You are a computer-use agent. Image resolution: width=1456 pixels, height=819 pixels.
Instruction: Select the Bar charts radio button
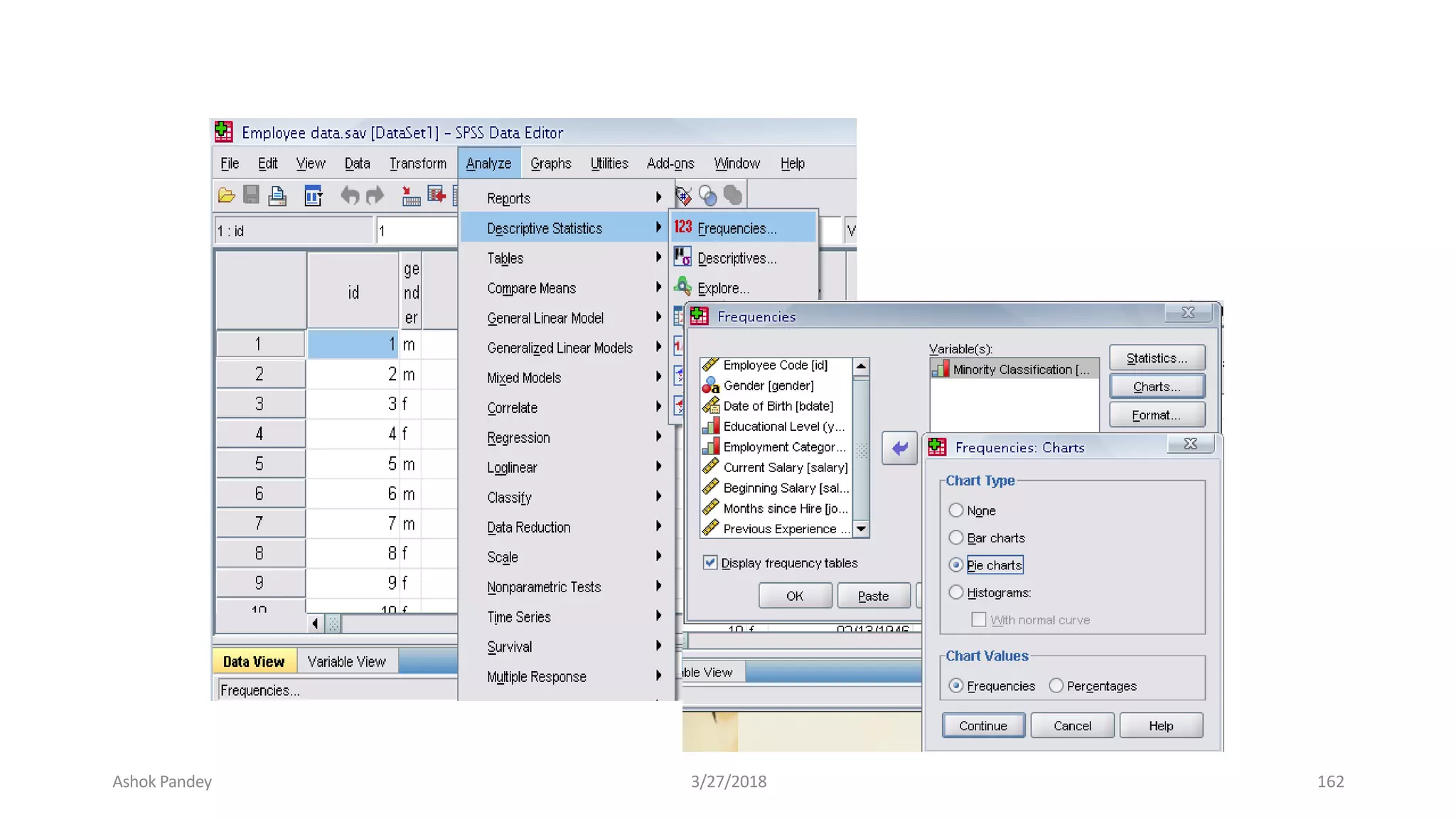[956, 537]
